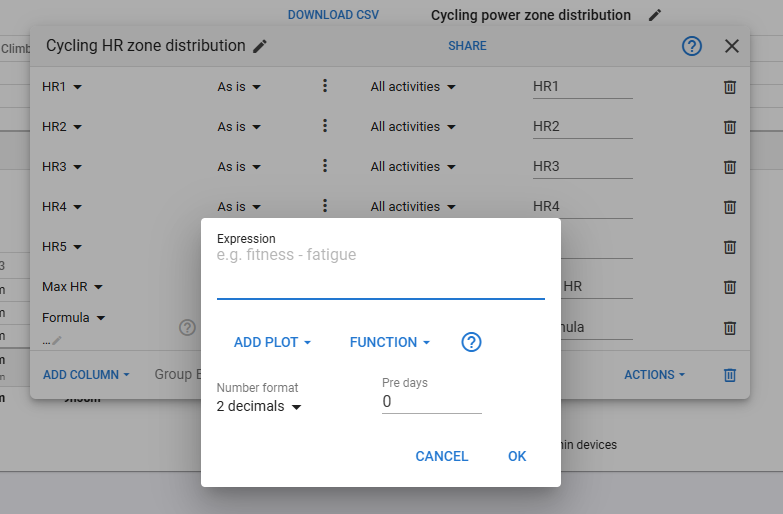The width and height of the screenshot is (783, 514).
Task: Open the Add Plot dropdown
Action: pos(272,342)
